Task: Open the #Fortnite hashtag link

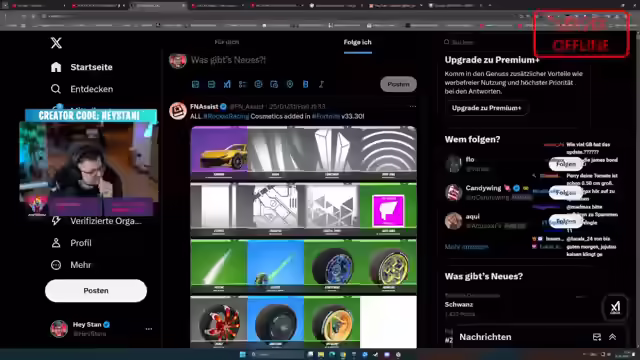Action: 326,116
